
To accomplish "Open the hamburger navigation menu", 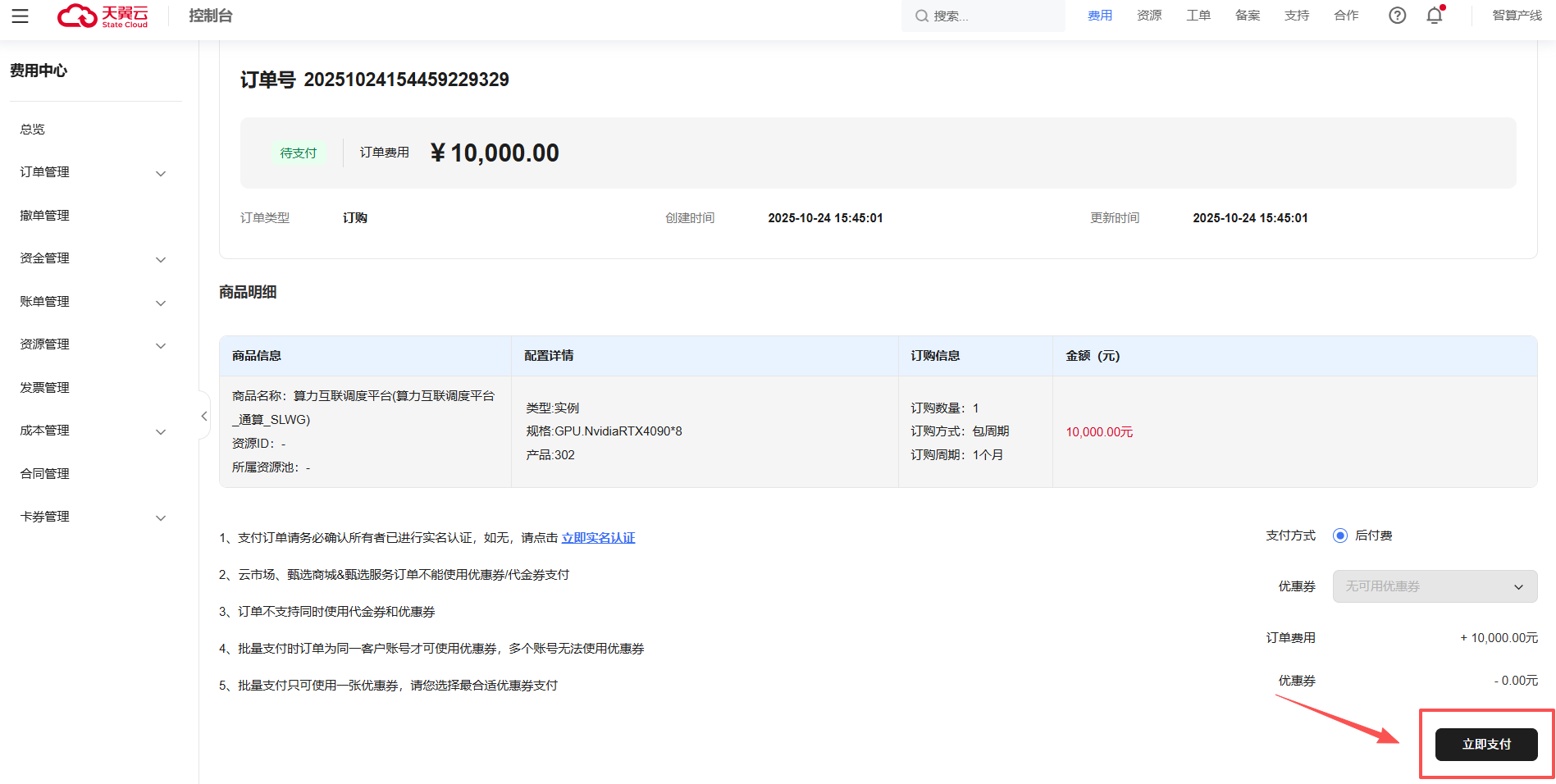I will 21,16.
